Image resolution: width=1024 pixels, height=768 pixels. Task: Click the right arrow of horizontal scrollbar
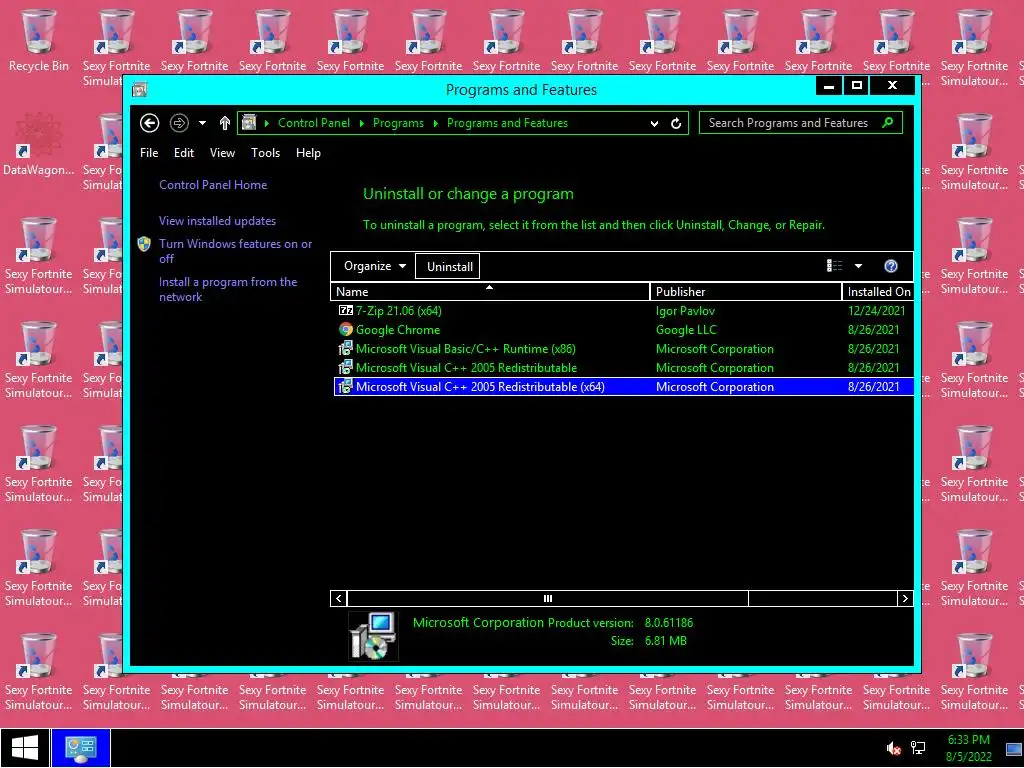pos(905,598)
